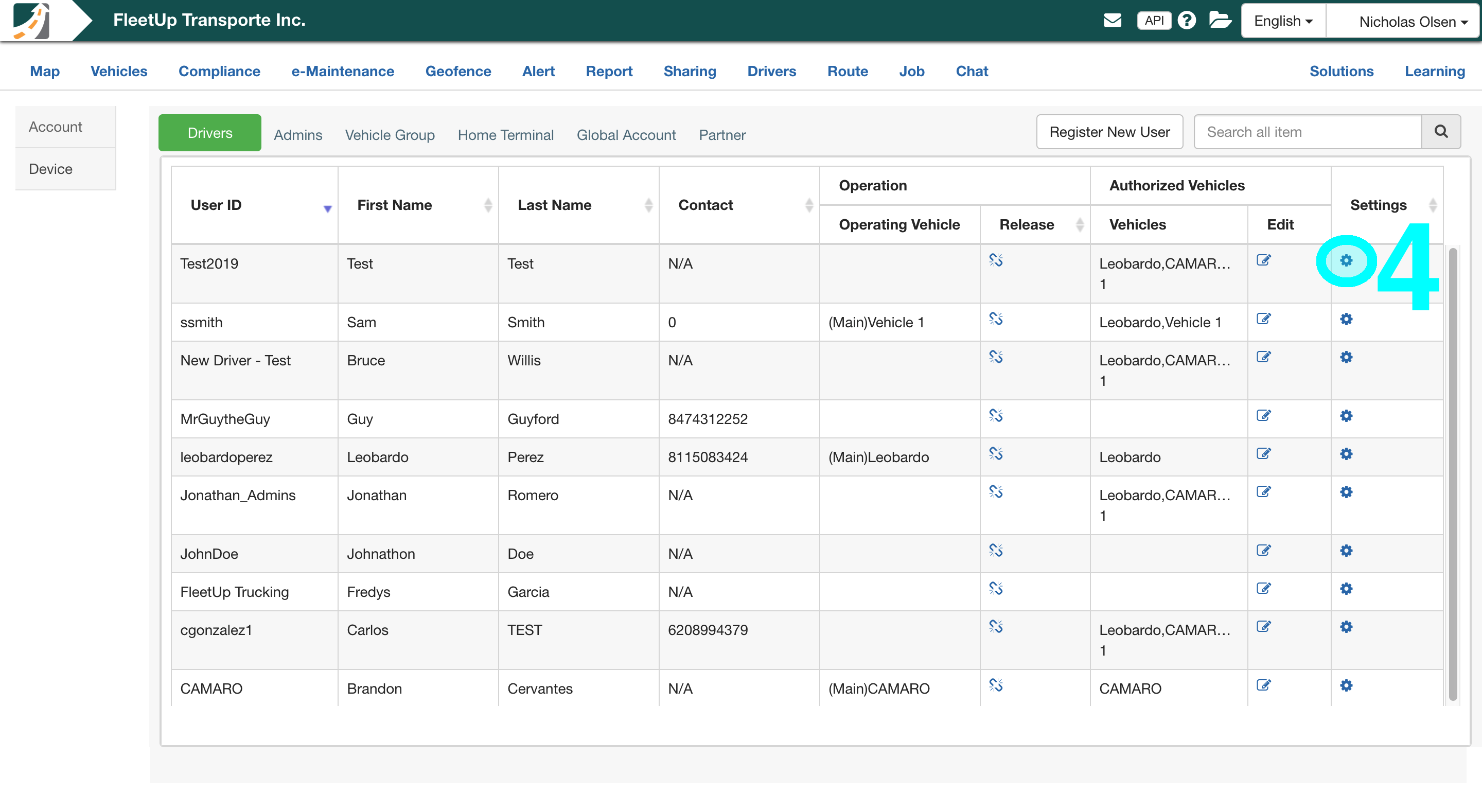Switch to the Partner tab

coord(722,135)
